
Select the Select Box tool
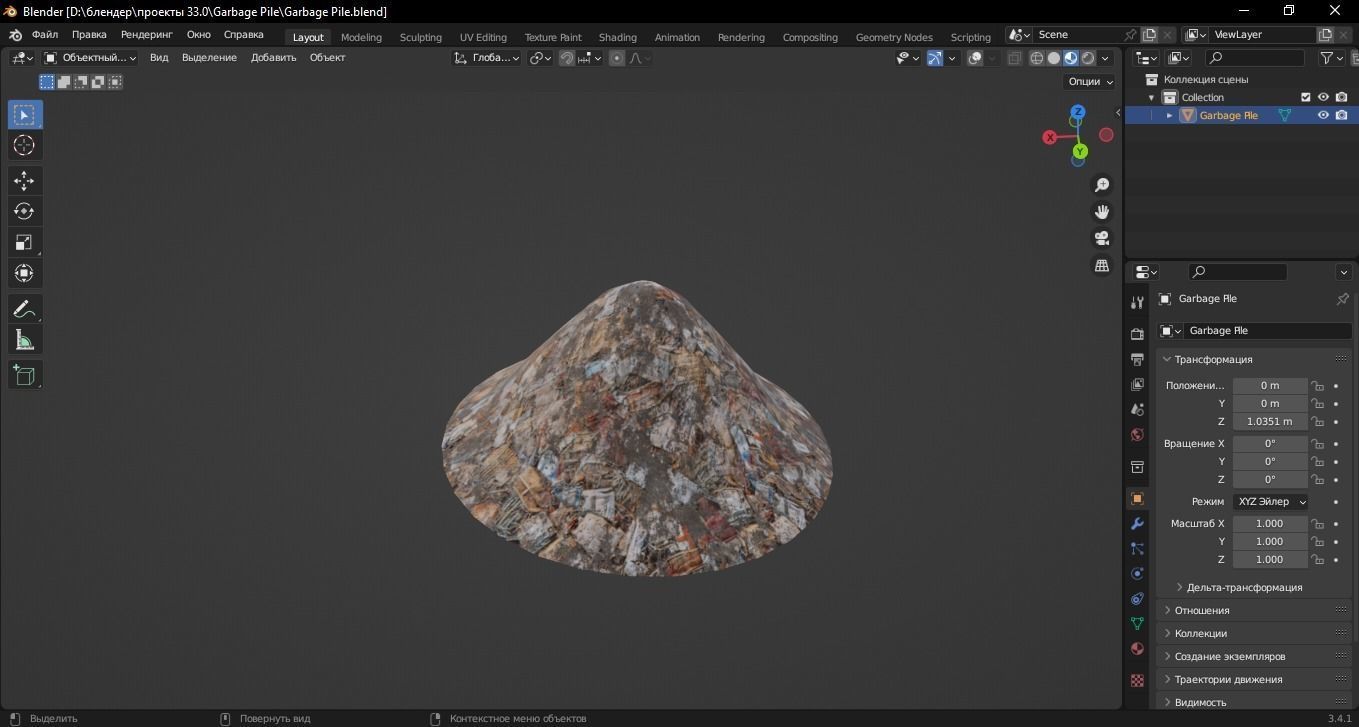pos(24,115)
